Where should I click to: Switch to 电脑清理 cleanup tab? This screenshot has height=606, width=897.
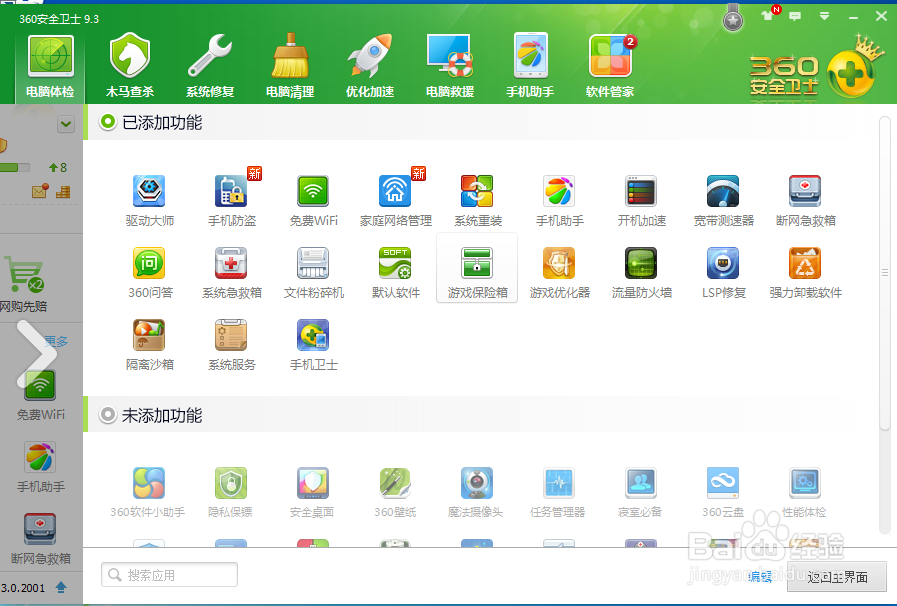[290, 66]
